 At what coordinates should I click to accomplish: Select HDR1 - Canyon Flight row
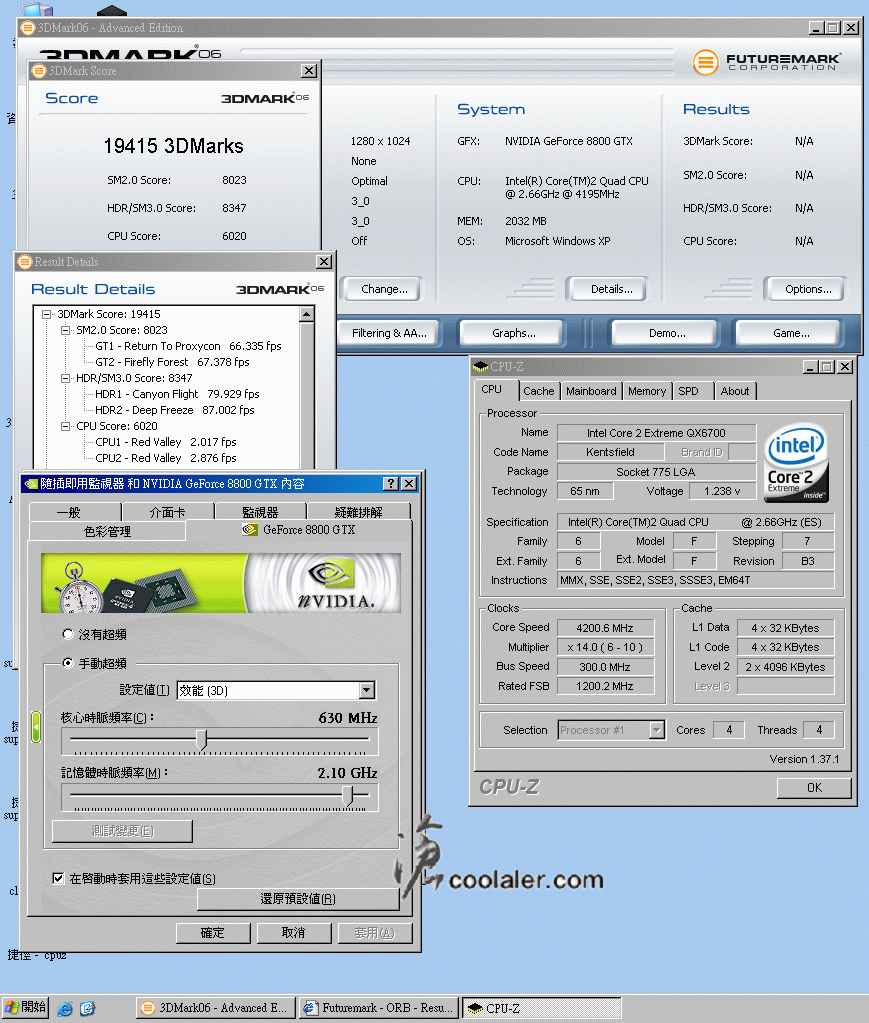[177, 394]
